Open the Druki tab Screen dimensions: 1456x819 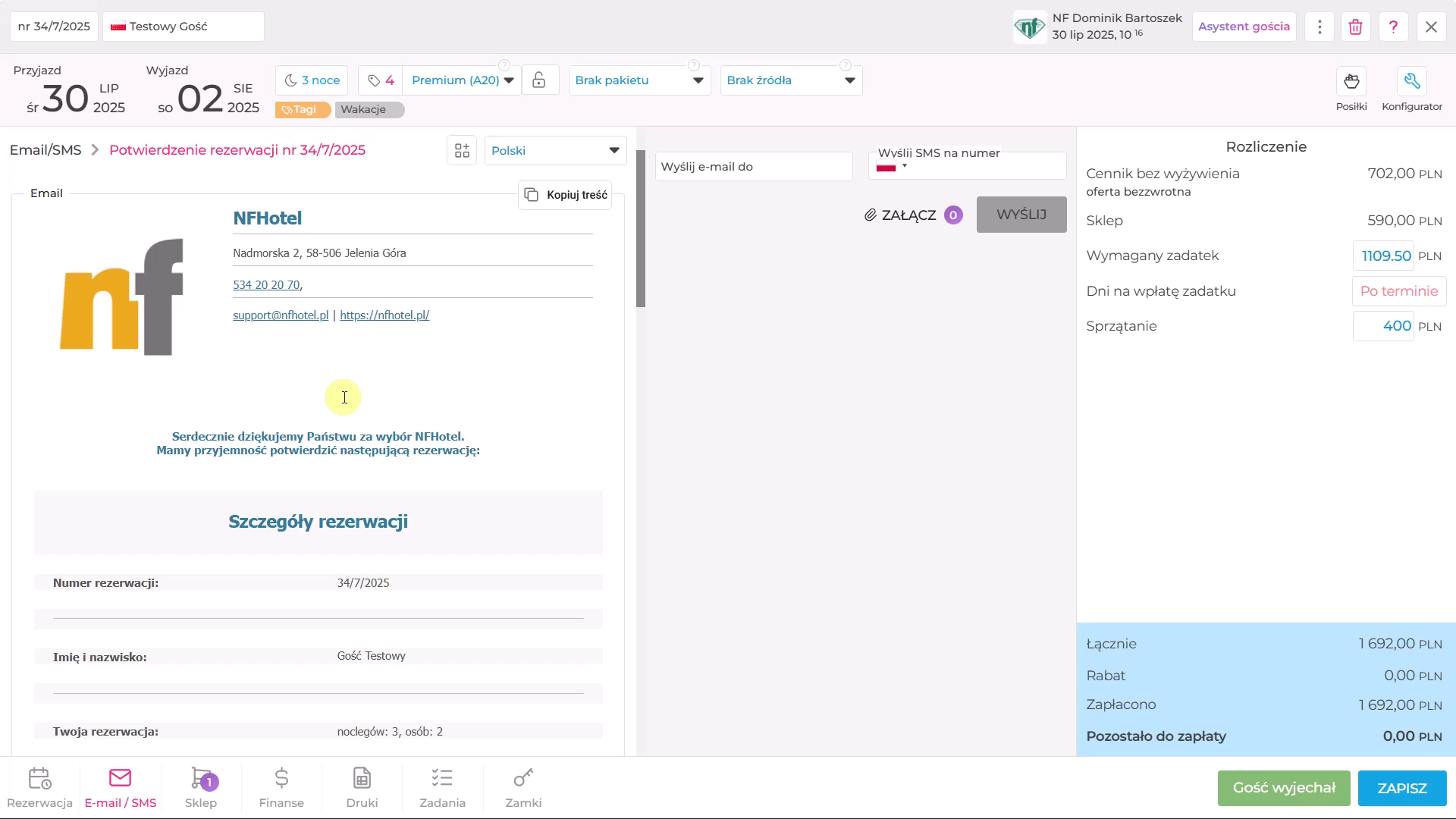(362, 788)
